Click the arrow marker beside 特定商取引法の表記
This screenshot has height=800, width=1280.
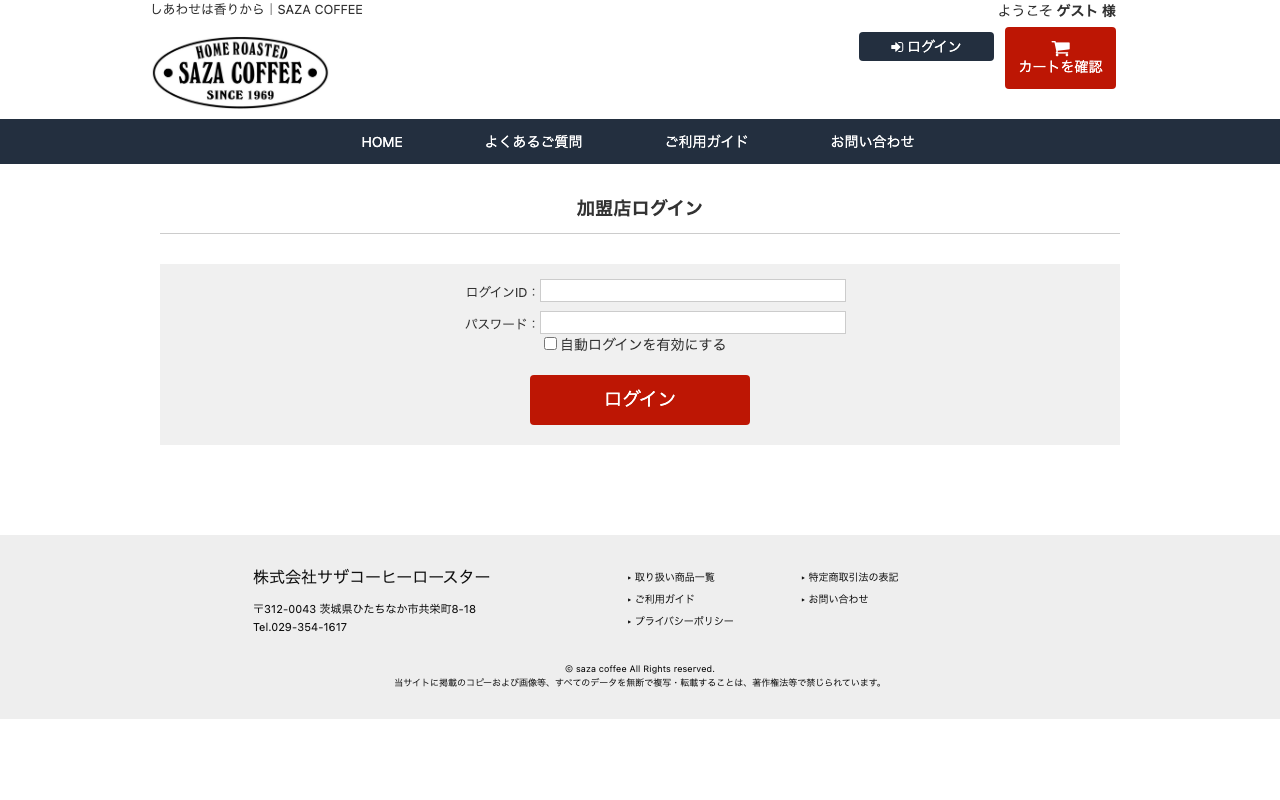(x=804, y=577)
